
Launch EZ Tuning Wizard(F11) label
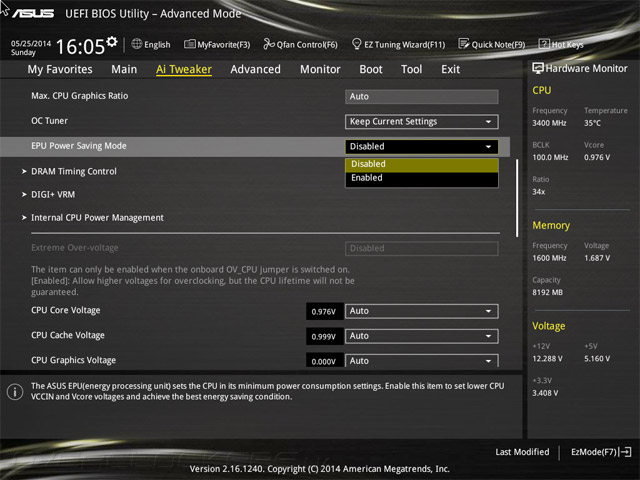point(404,44)
